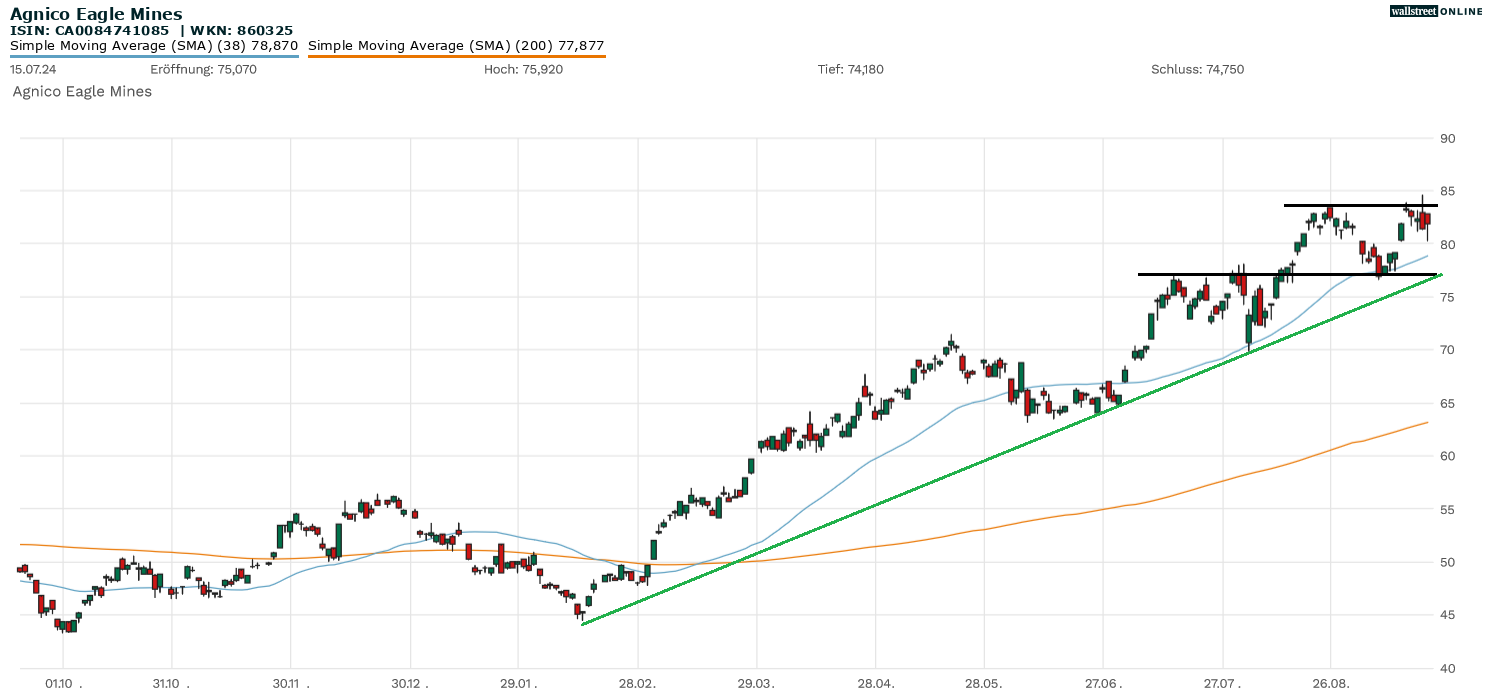The image size is (1490, 689).
Task: Click the wallstreet ONLINE logo
Action: coord(1436,11)
